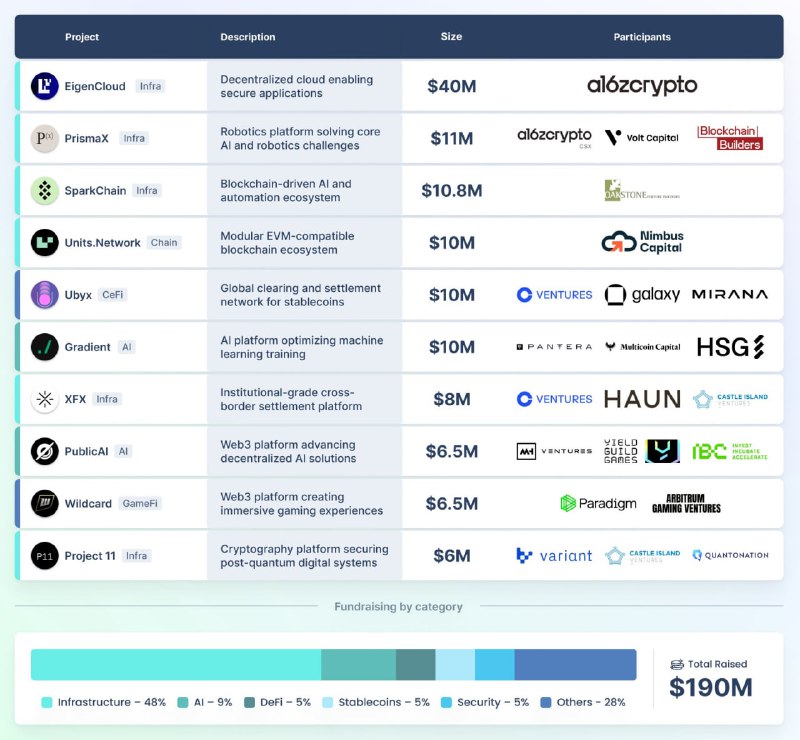
Task: Click the IBC invest incubate accelerate logo
Action: (x=730, y=451)
